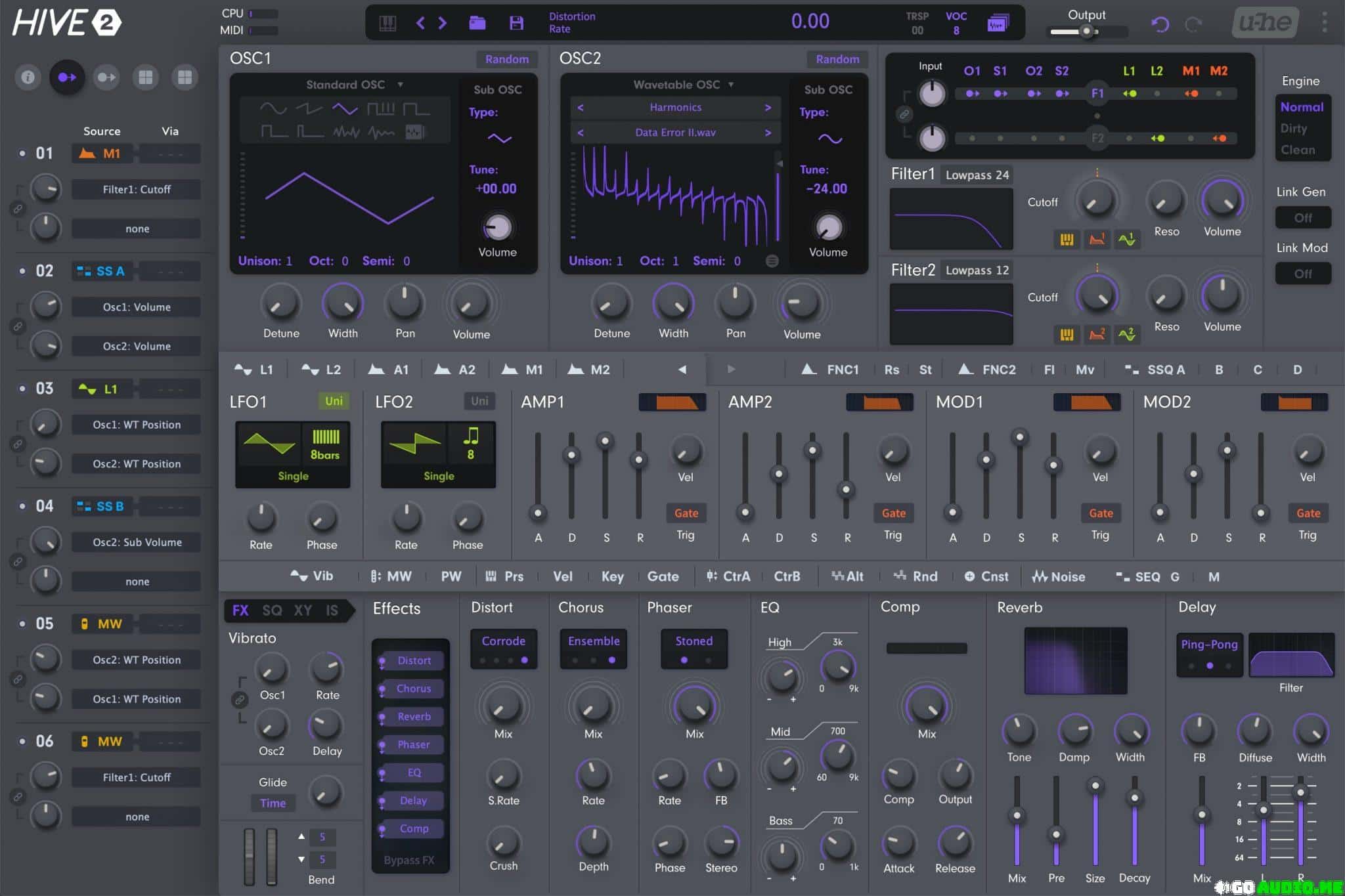Toggle LFO2 Uni button
The height and width of the screenshot is (896, 1345).
[479, 401]
